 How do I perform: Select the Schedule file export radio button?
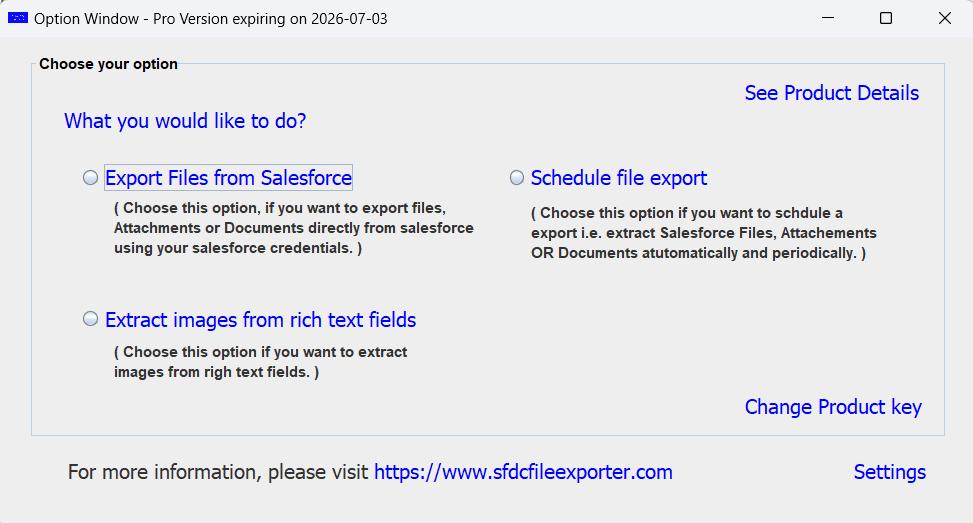point(517,178)
